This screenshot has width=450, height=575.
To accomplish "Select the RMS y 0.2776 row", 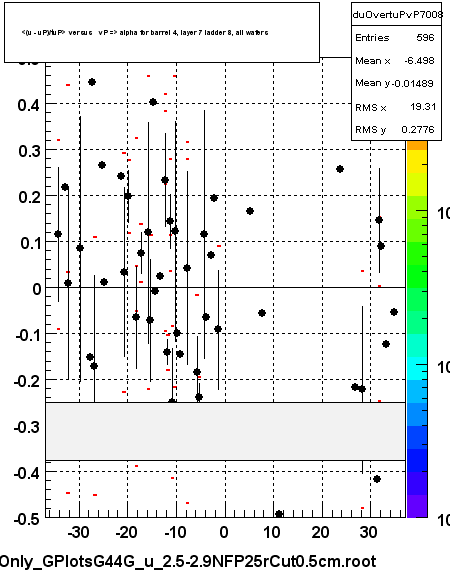I will click(x=396, y=129).
